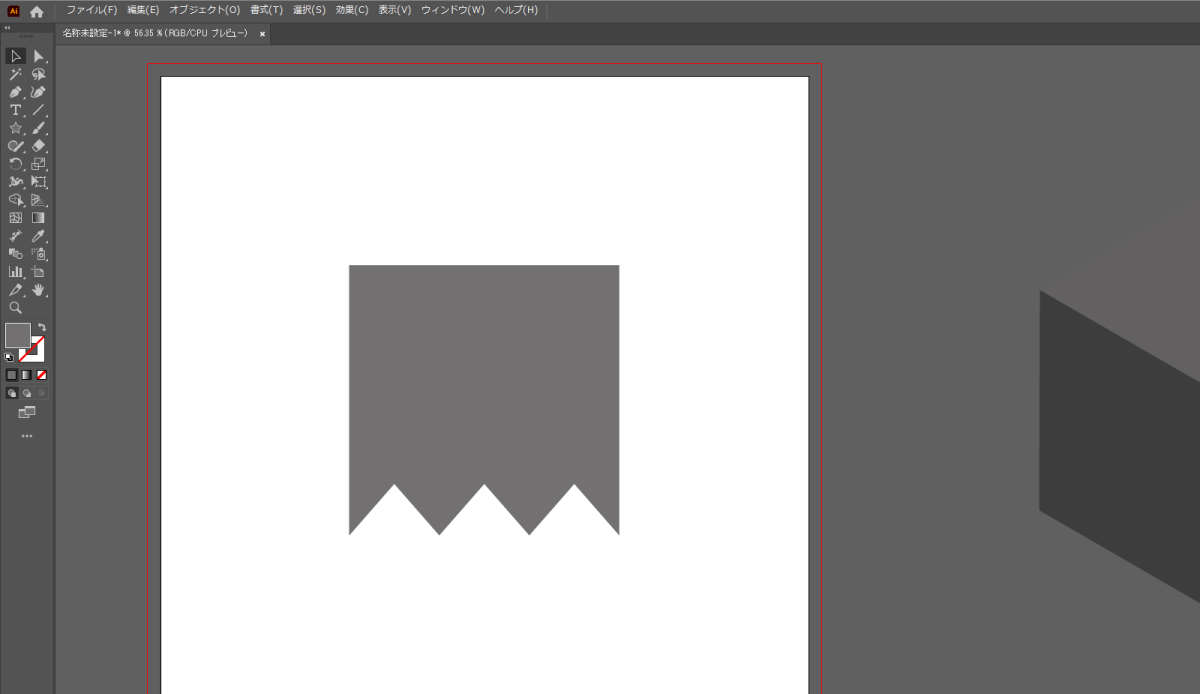Screen dimensions: 1200x694
Task: Apply Gradient mode button
Action: pos(27,375)
